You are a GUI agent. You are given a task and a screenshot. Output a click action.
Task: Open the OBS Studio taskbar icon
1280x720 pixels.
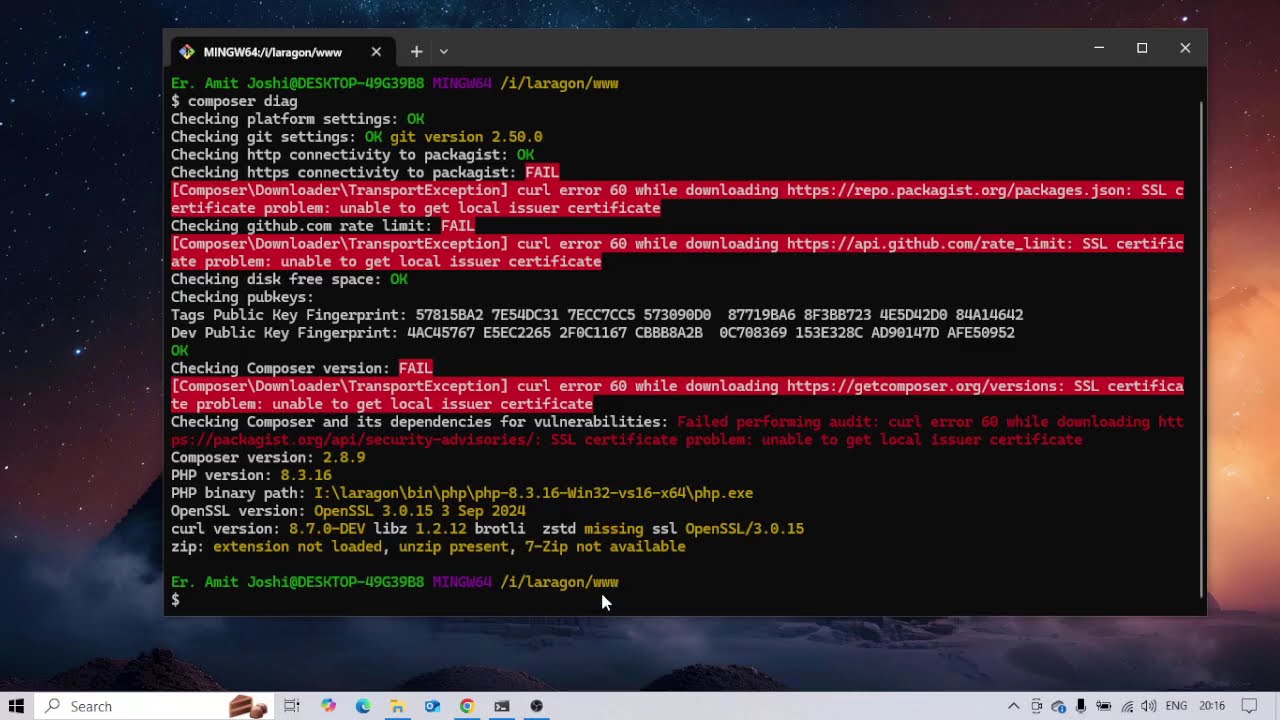click(x=537, y=706)
